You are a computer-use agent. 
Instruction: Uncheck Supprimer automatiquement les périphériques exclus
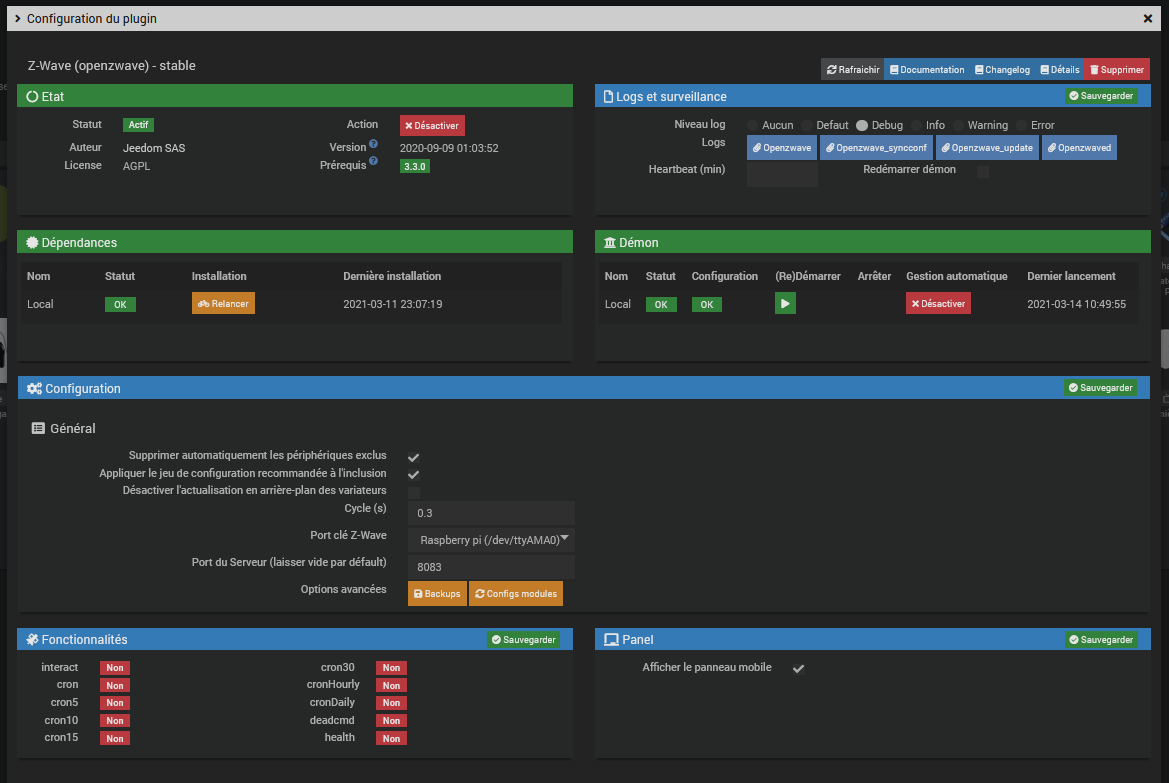pyautogui.click(x=414, y=457)
